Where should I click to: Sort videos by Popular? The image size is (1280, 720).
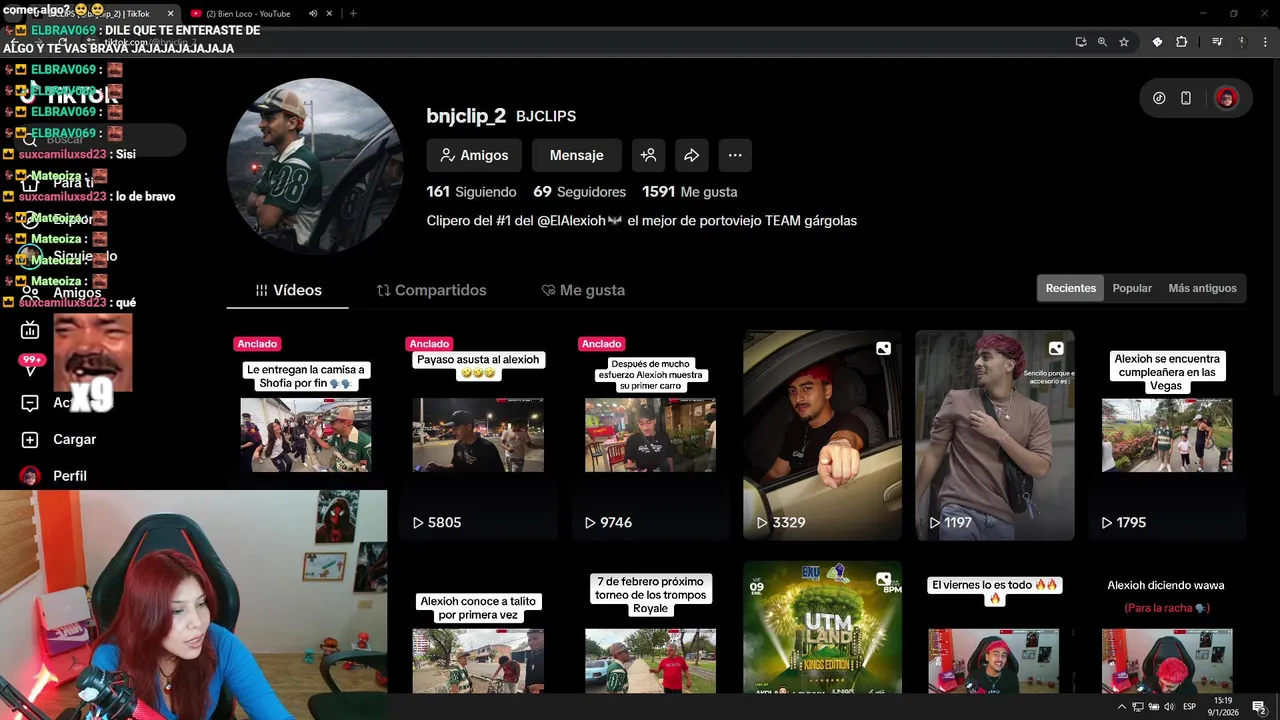click(1132, 288)
